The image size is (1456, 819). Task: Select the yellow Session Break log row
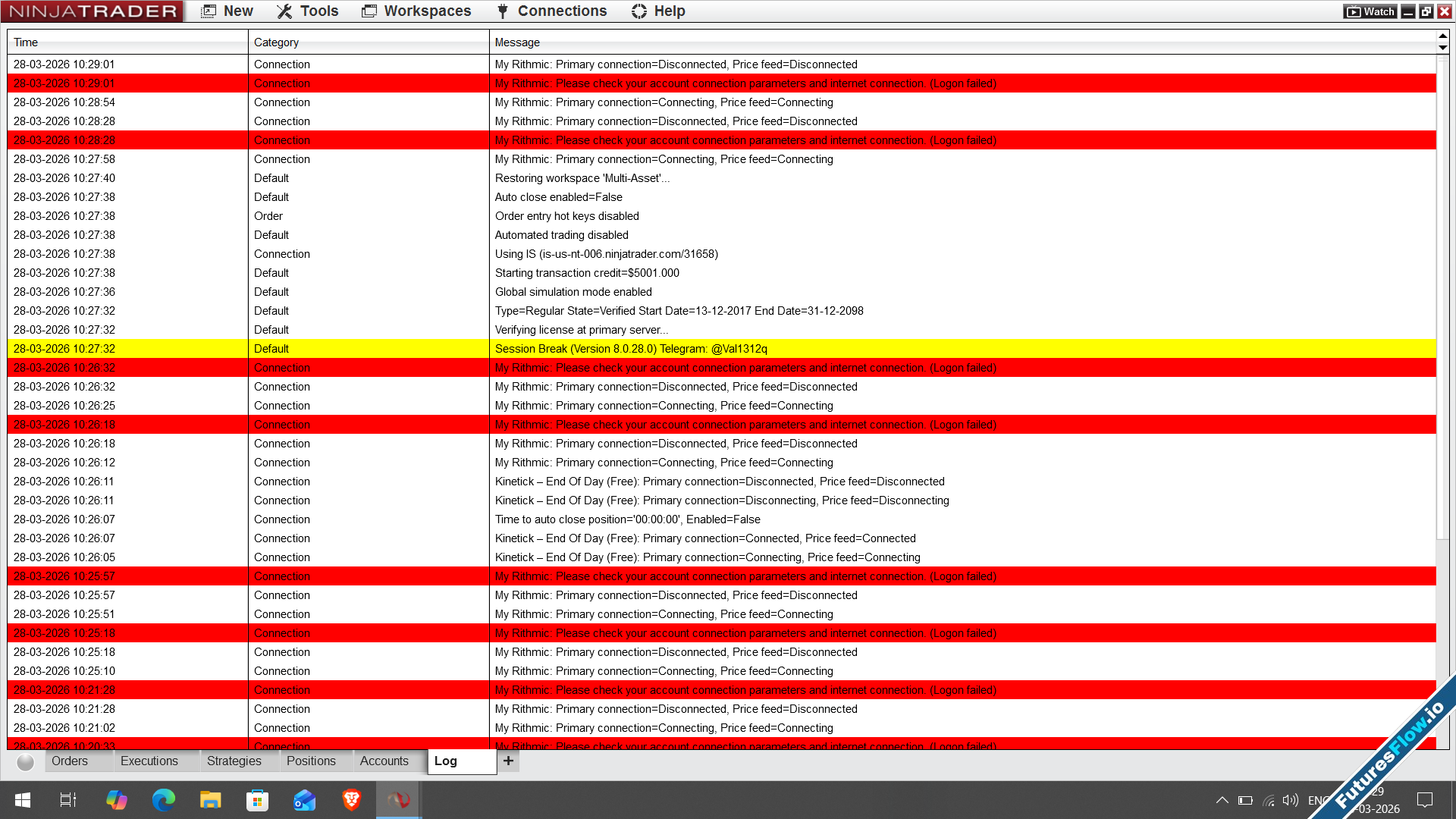629,349
